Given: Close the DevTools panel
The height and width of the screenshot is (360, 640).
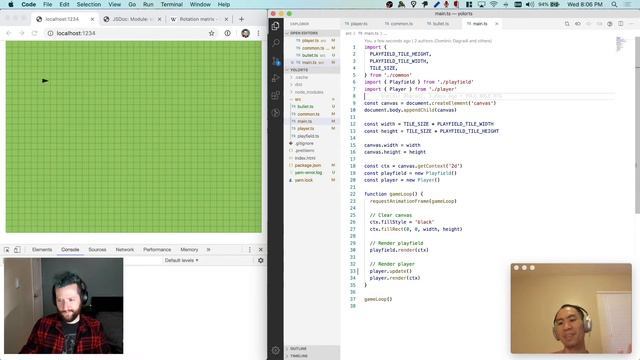Looking at the screenshot, I should (x=260, y=249).
